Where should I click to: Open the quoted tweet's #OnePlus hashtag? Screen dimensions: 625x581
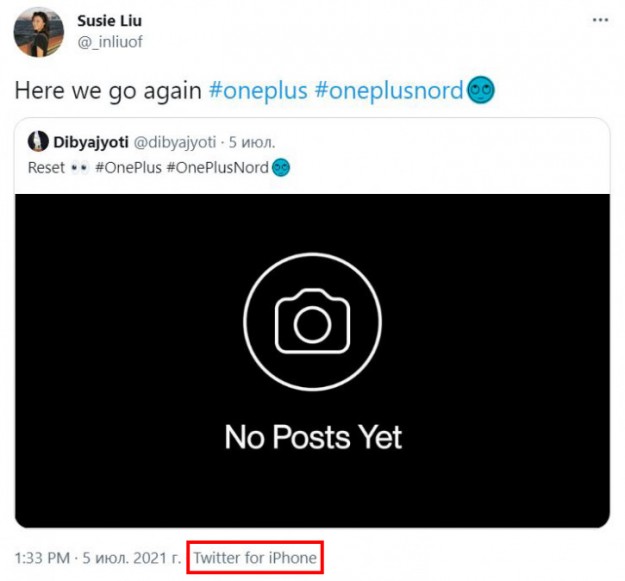coord(129,168)
